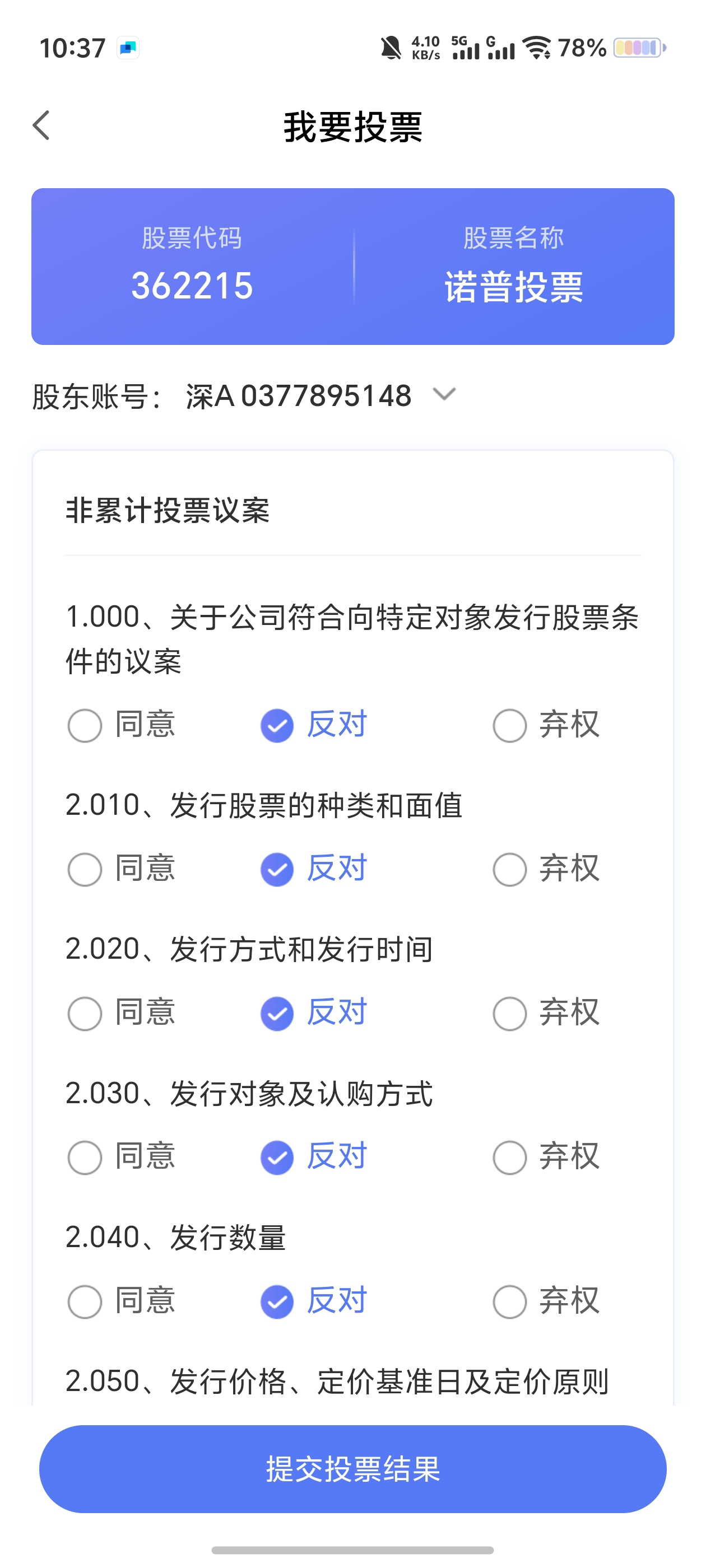Tap the Wi-Fi status icon
This screenshot has height=1568, width=706.
[537, 48]
